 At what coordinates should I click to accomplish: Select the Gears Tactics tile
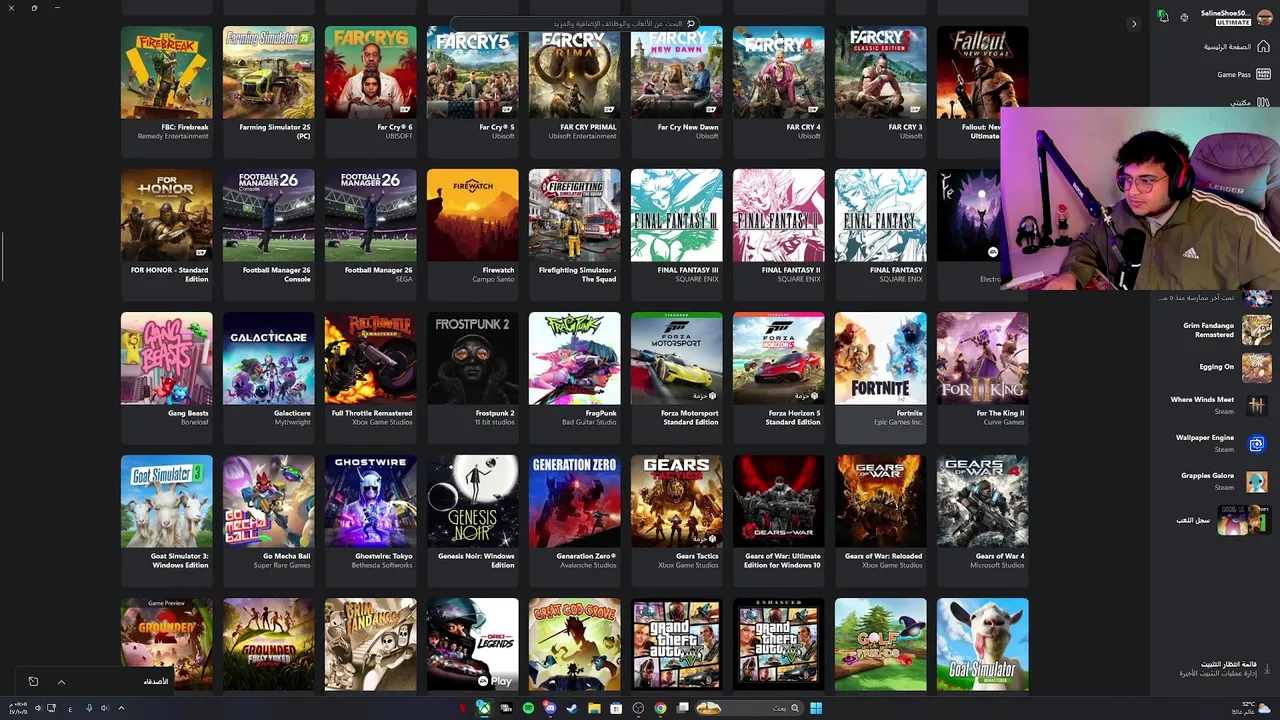click(676, 520)
